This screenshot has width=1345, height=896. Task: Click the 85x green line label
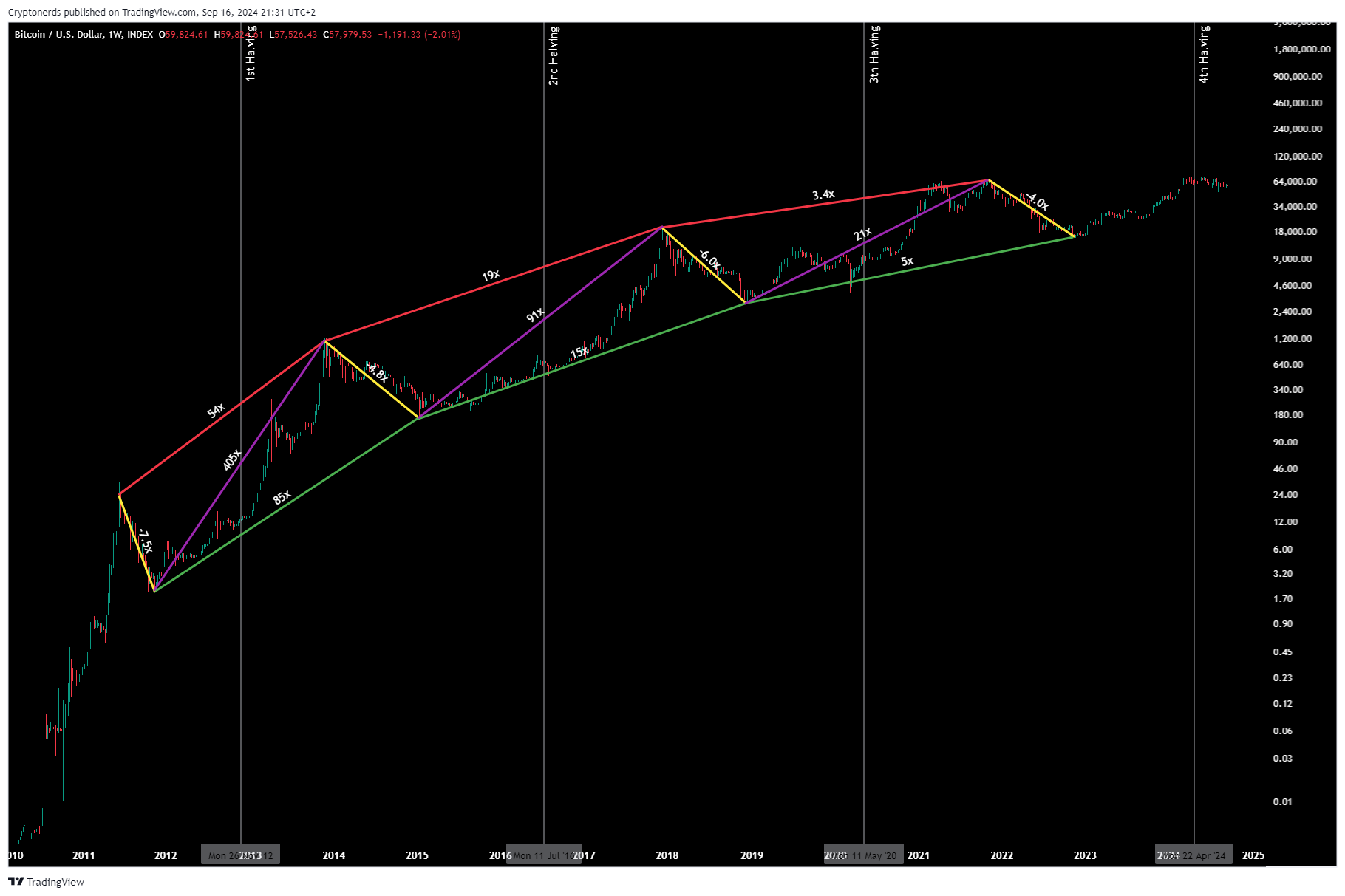click(282, 497)
